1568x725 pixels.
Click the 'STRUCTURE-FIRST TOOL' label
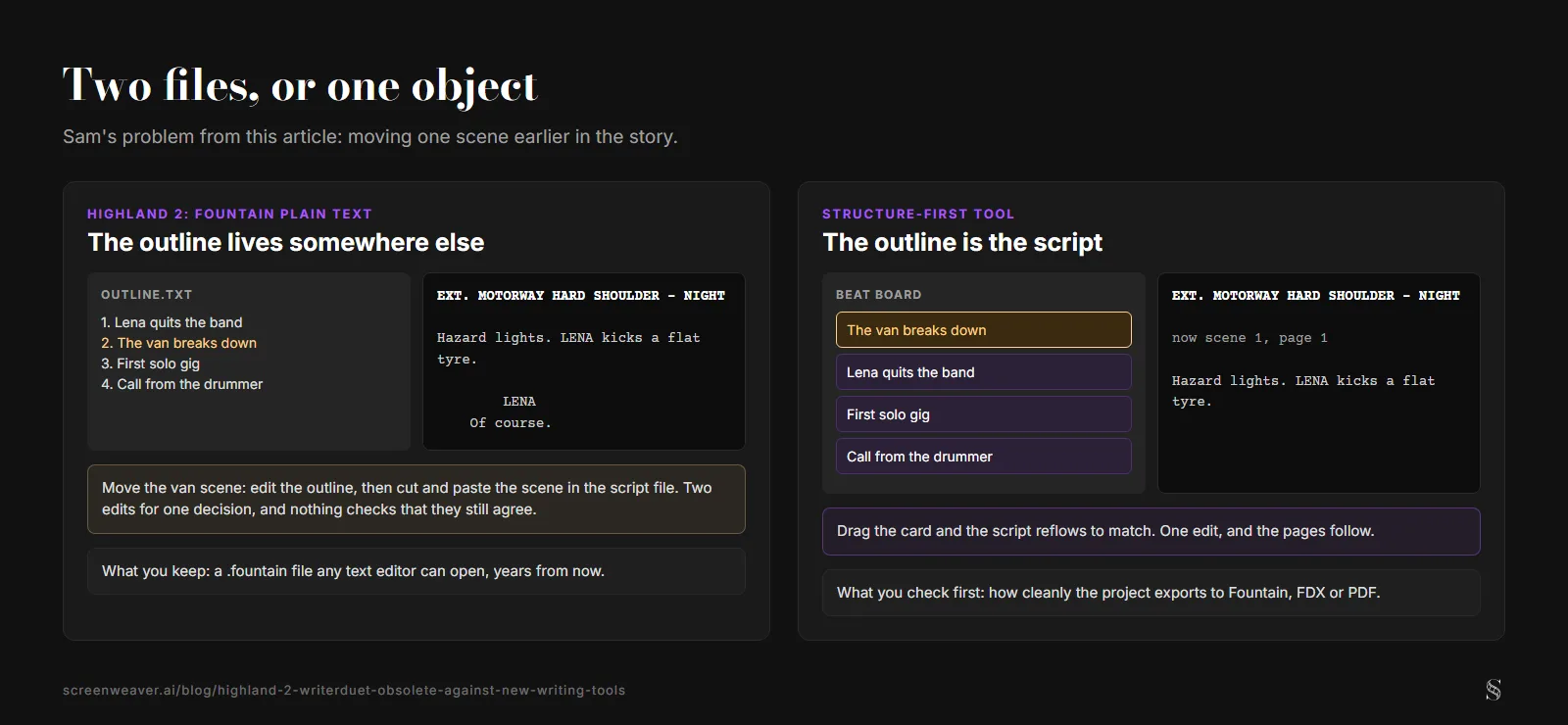click(x=918, y=214)
